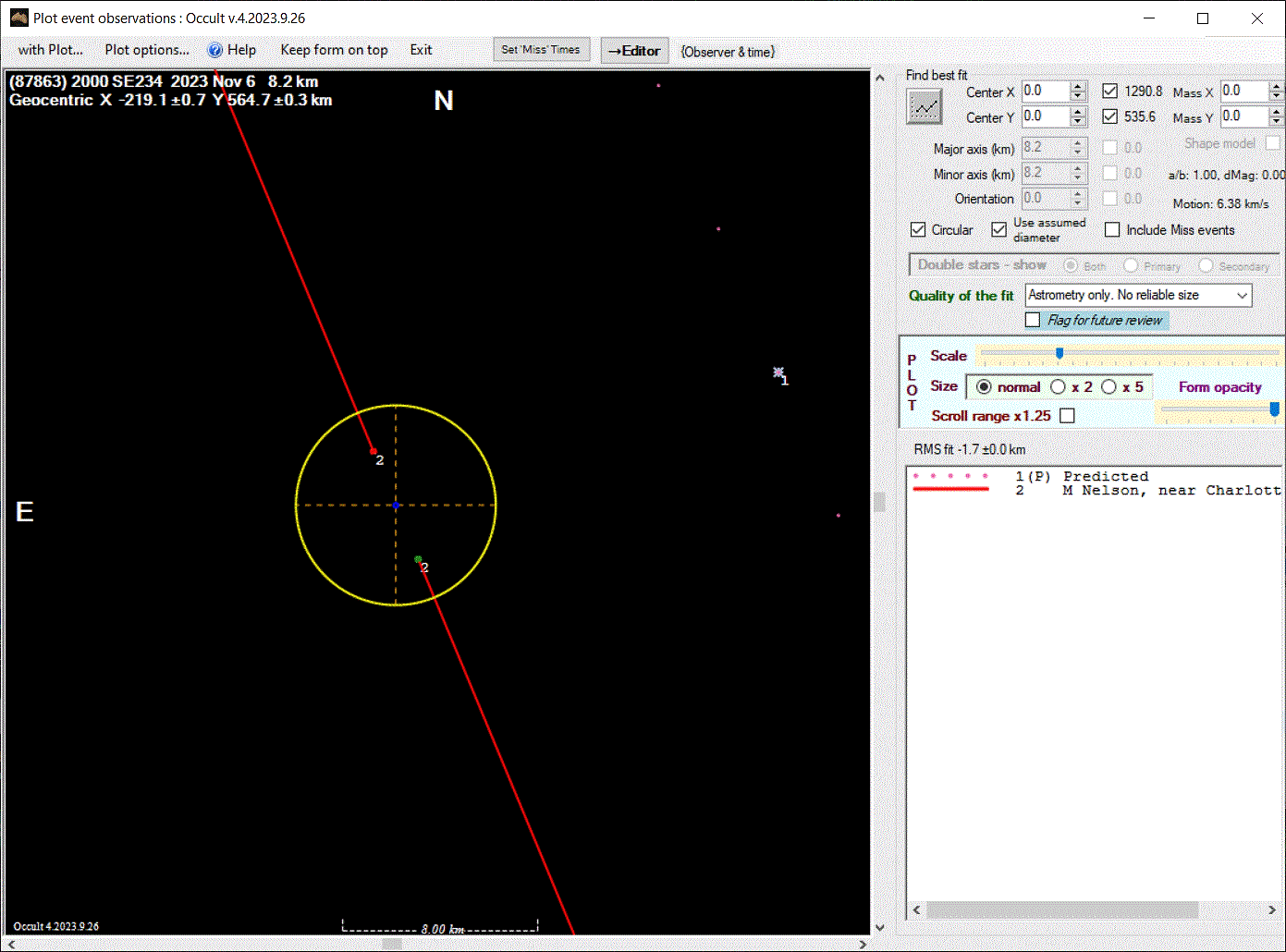Image resolution: width=1286 pixels, height=952 pixels.
Task: Click the scroll-left arrow of observer list
Action: [x=916, y=910]
